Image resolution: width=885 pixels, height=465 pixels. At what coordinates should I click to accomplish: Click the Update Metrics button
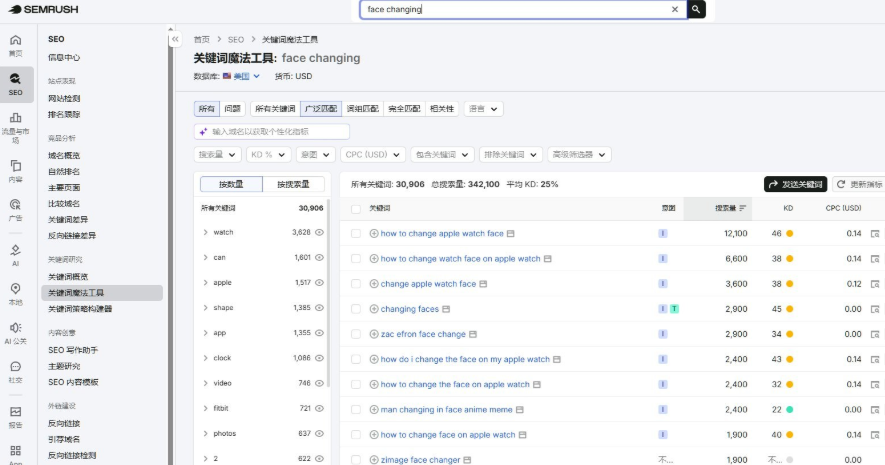pos(859,184)
